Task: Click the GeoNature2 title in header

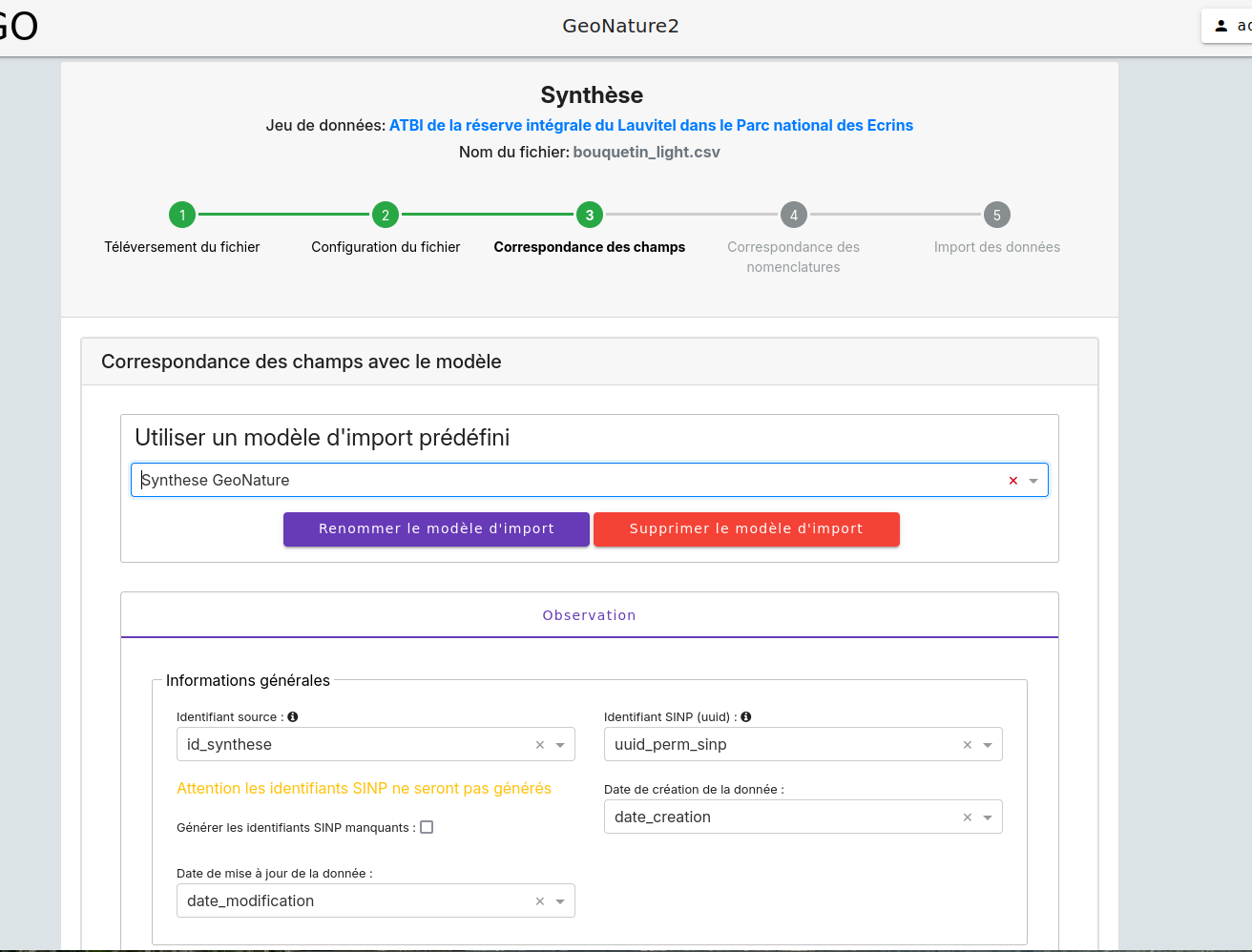Action: [x=620, y=26]
